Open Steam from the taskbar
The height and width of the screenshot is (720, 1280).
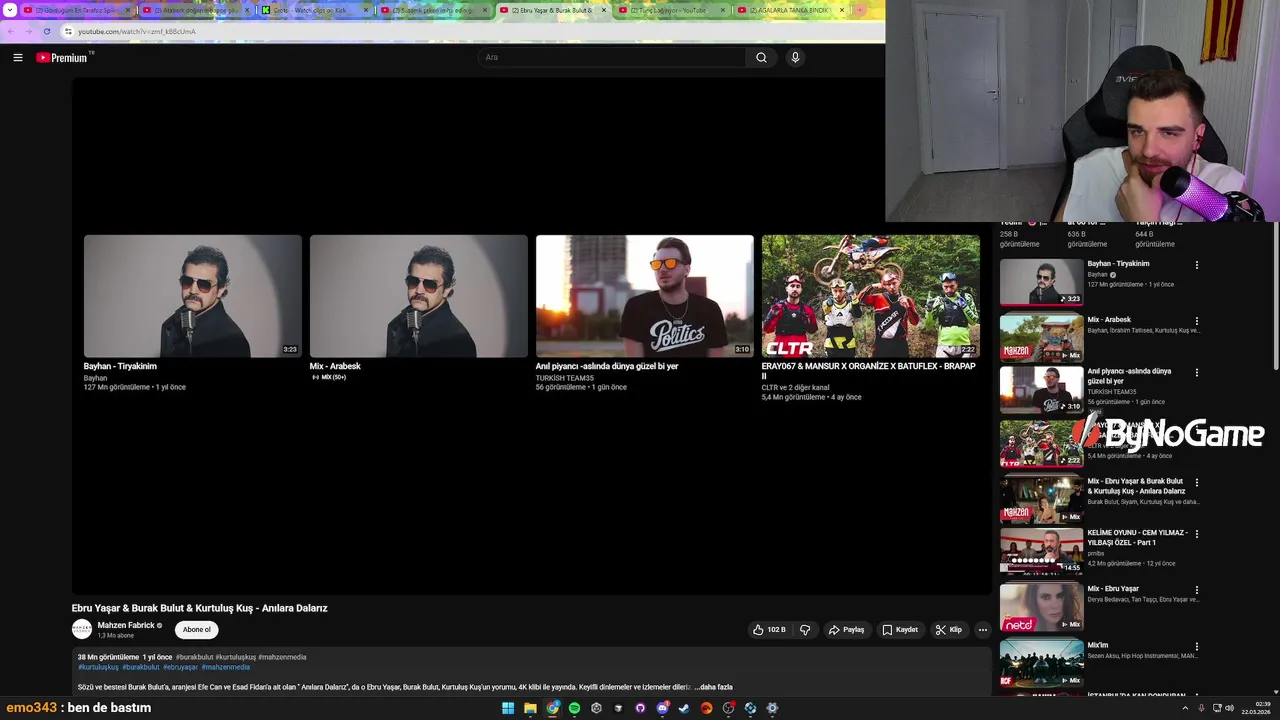click(x=684, y=708)
